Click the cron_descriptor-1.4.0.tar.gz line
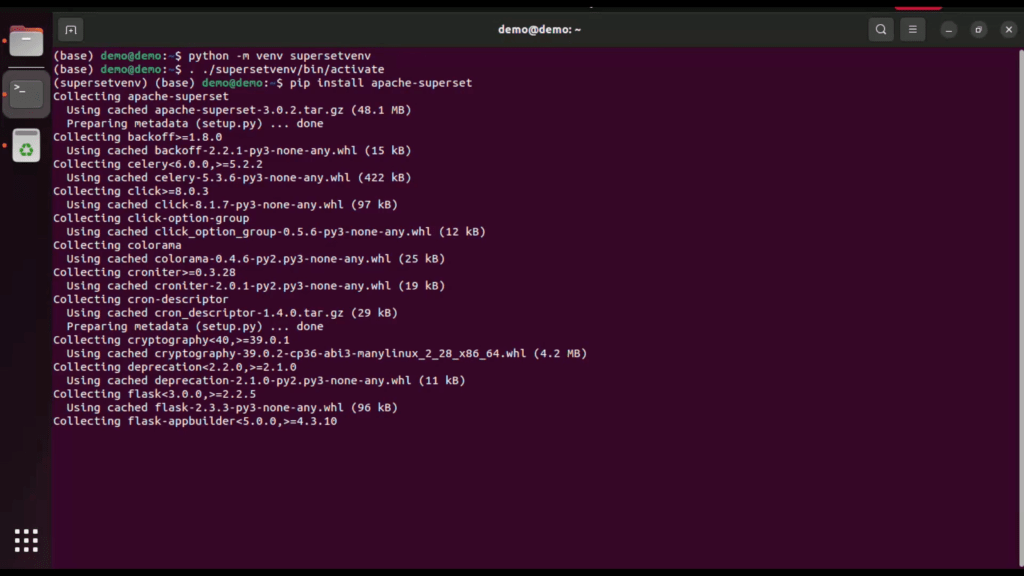This screenshot has height=576, width=1024. (x=232, y=313)
